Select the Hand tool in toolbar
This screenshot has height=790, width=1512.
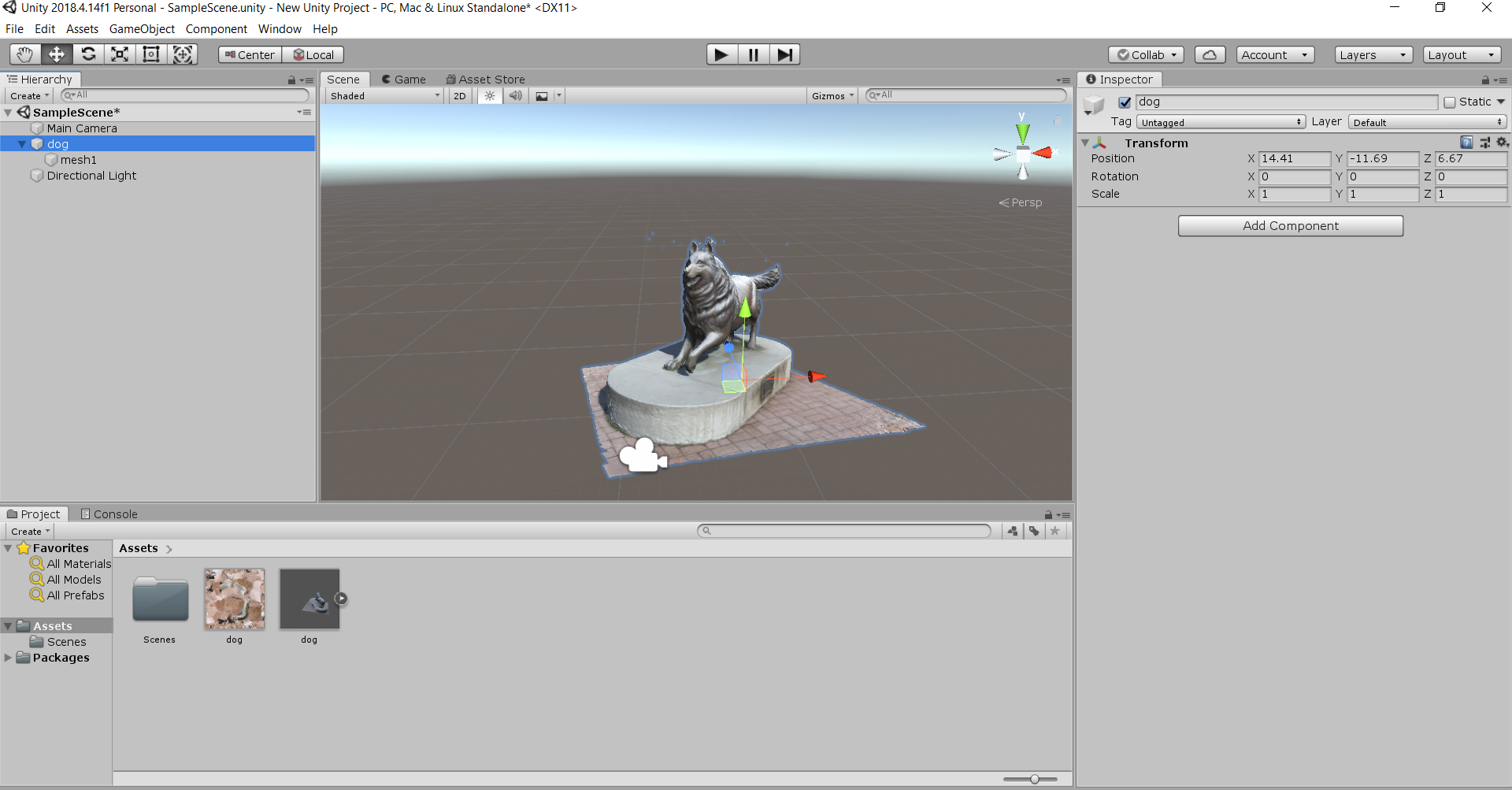tap(24, 54)
